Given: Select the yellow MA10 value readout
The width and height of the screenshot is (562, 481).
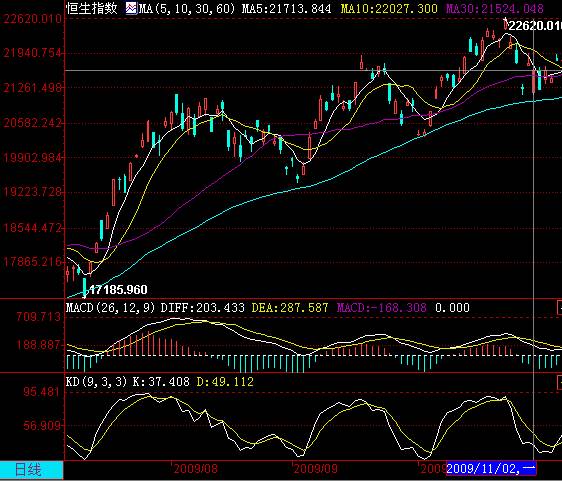Looking at the screenshot, I should (389, 8).
